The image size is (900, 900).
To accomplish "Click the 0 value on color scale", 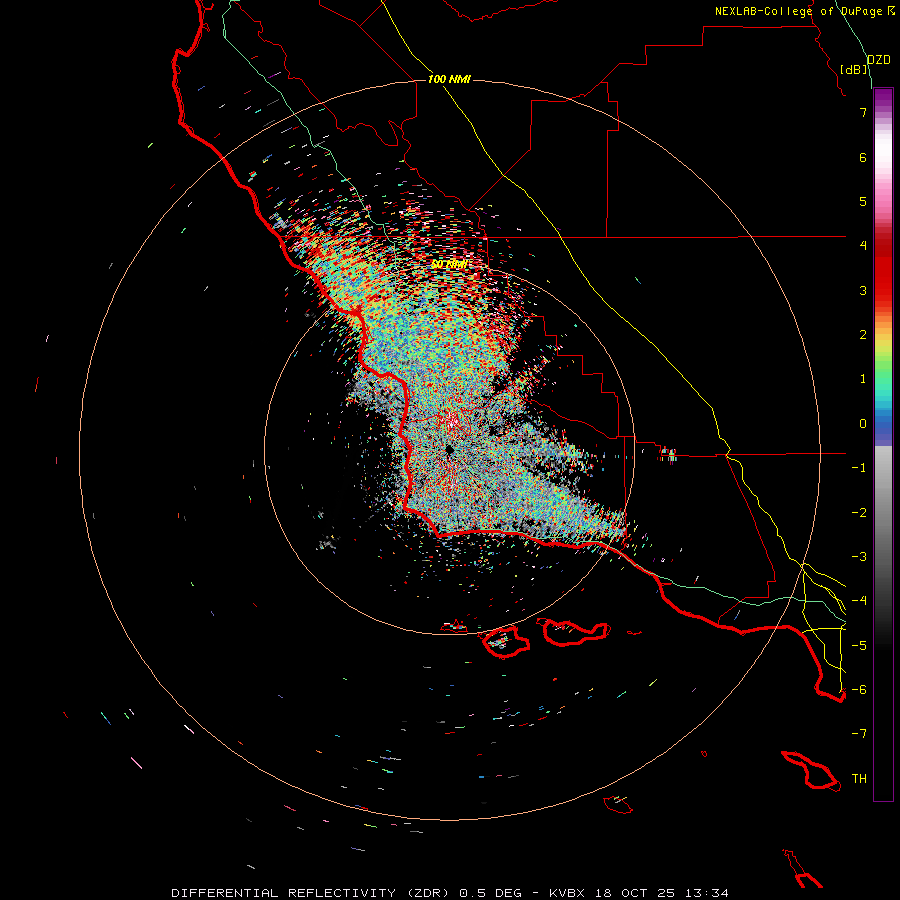I will click(x=863, y=424).
